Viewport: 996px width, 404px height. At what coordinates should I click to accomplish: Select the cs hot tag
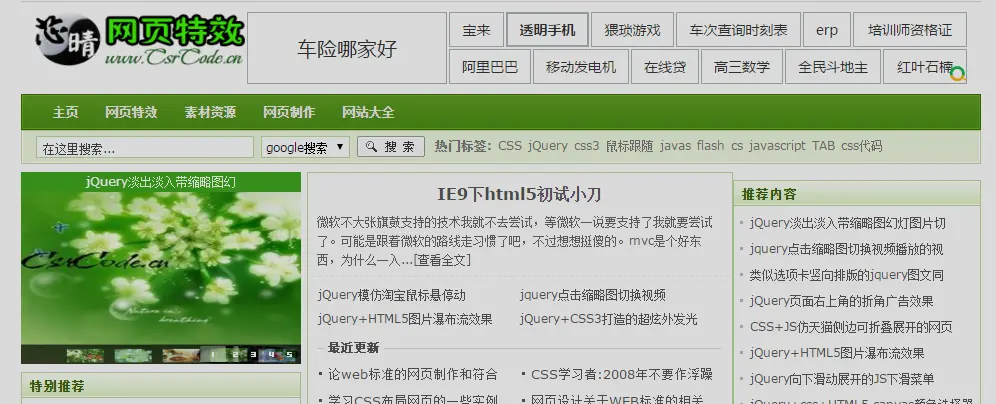[737, 145]
